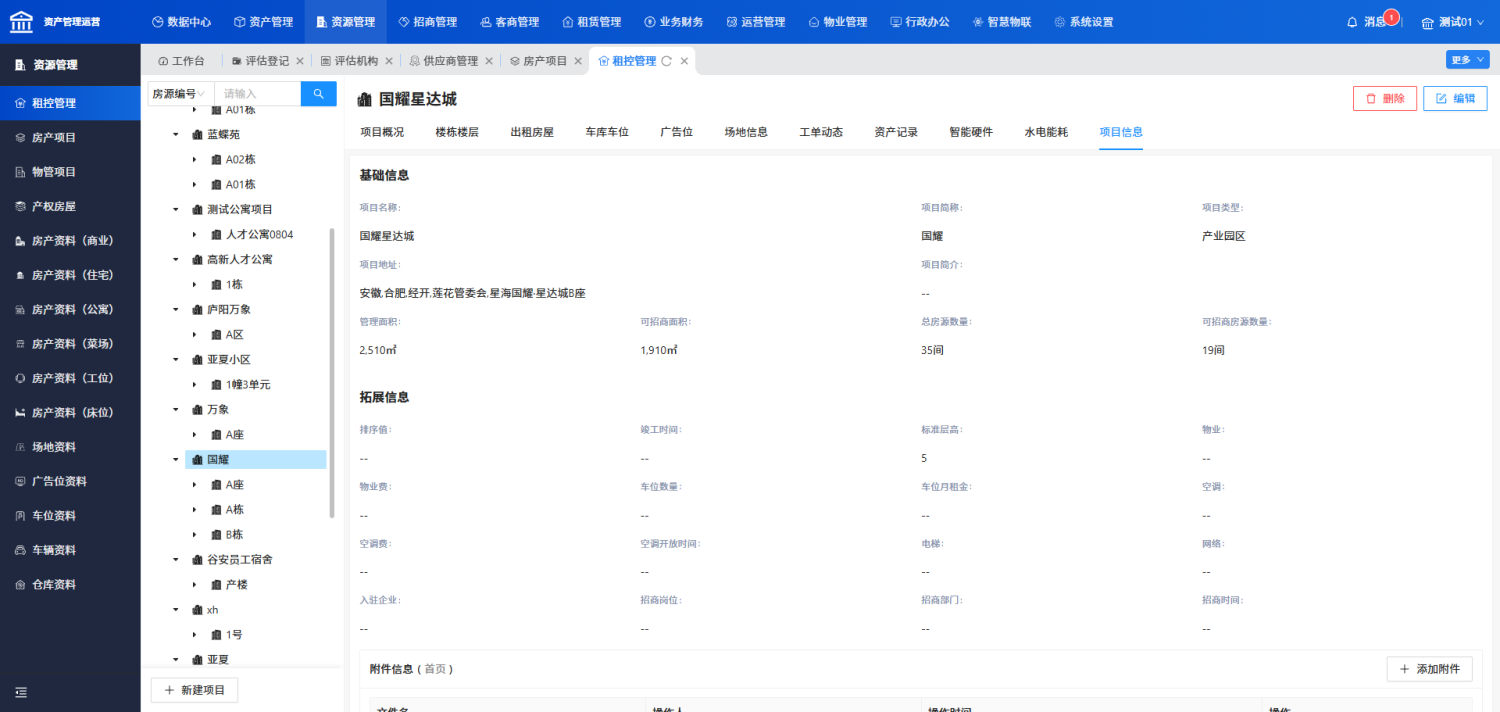This screenshot has height=712, width=1500.
Task: Click the 智慧物联 top menu icon
Action: tap(978, 22)
